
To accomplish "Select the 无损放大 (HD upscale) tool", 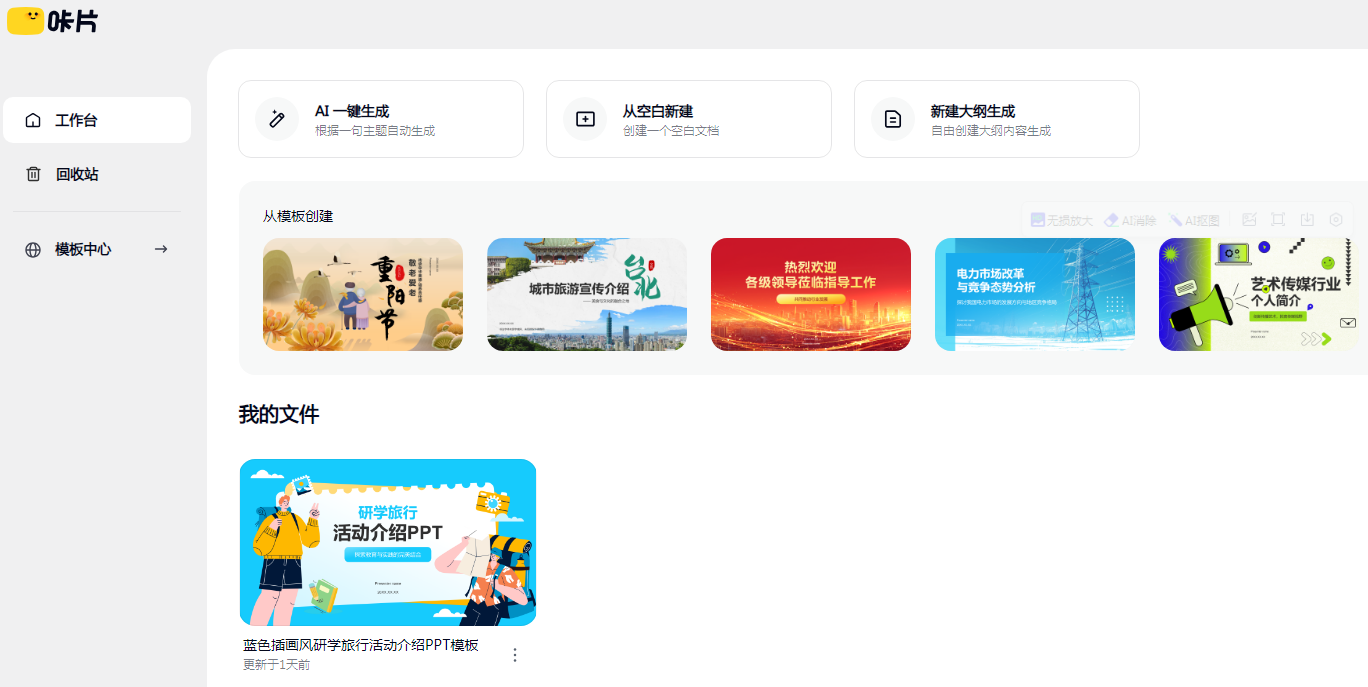I will pyautogui.click(x=1060, y=219).
